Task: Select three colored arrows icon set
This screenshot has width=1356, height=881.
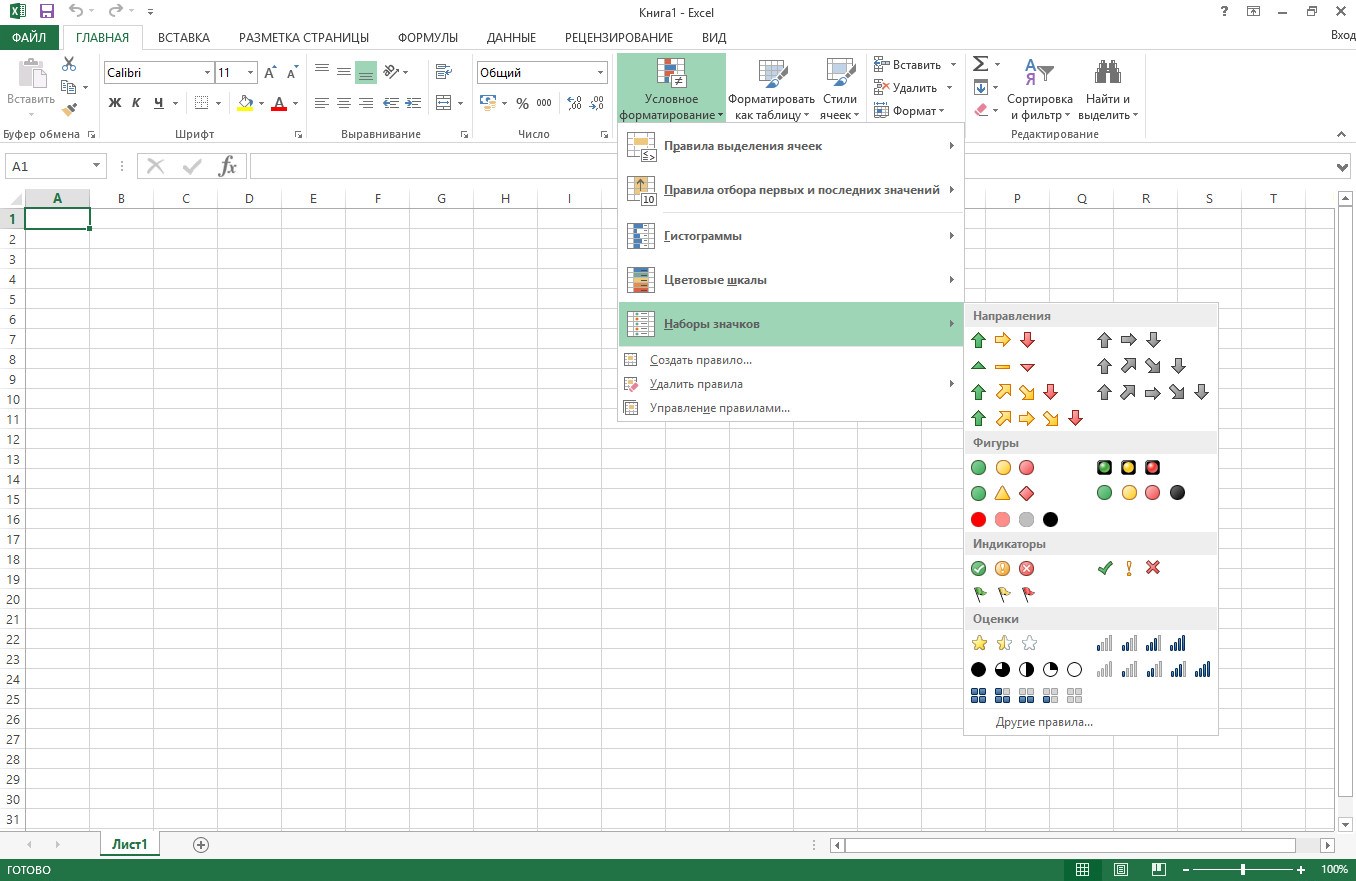Action: point(1003,340)
